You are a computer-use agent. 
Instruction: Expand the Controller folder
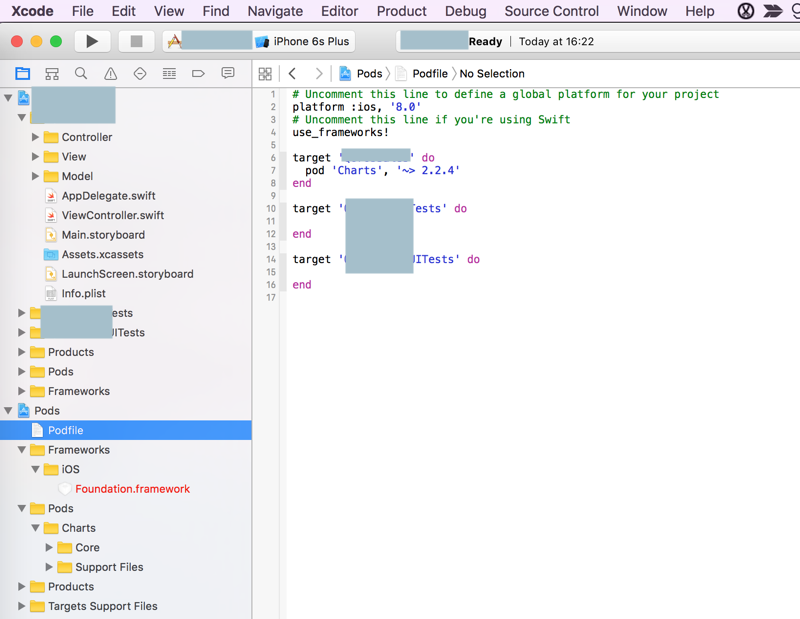[35, 137]
